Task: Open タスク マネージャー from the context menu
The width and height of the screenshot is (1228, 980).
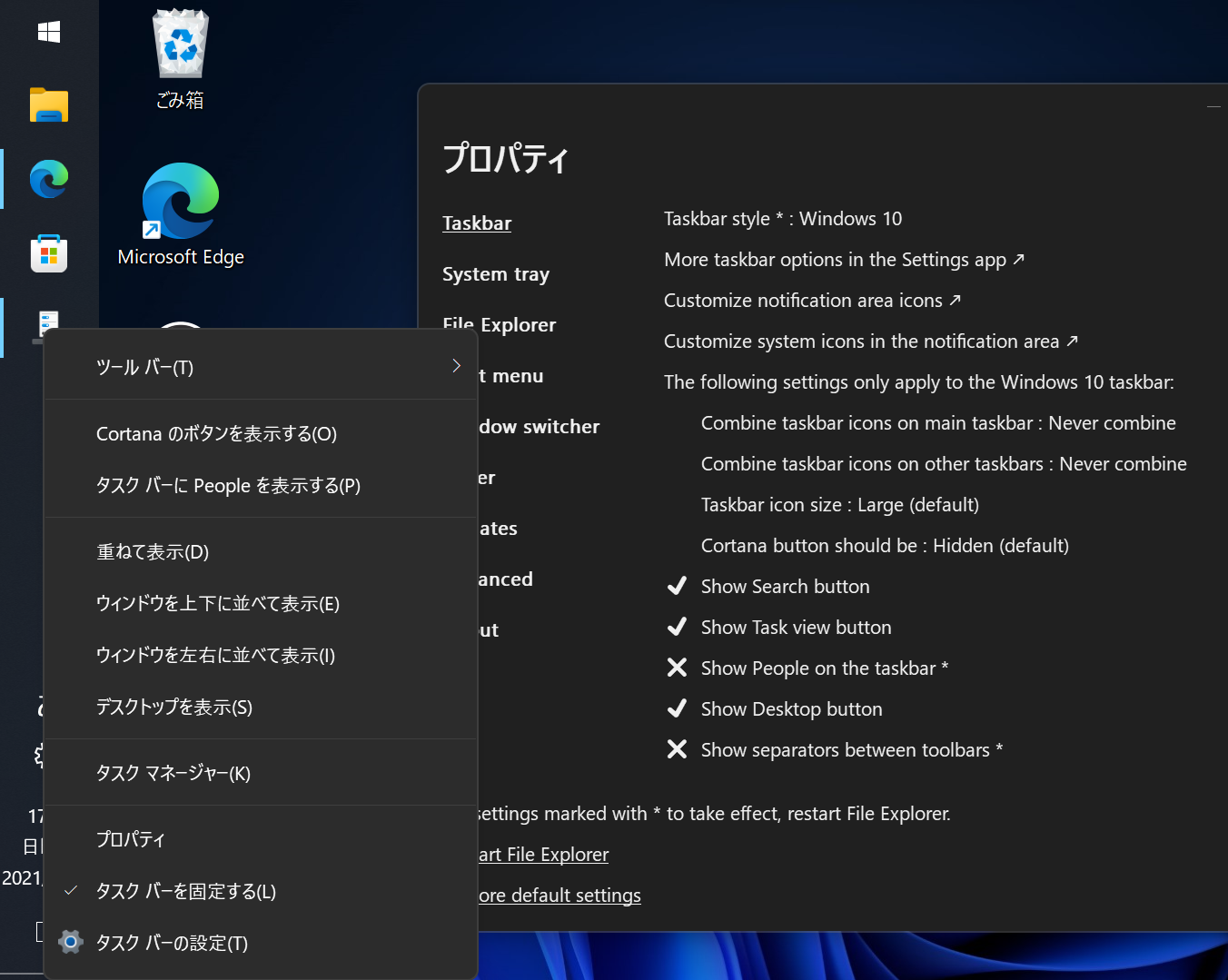Action: (173, 773)
